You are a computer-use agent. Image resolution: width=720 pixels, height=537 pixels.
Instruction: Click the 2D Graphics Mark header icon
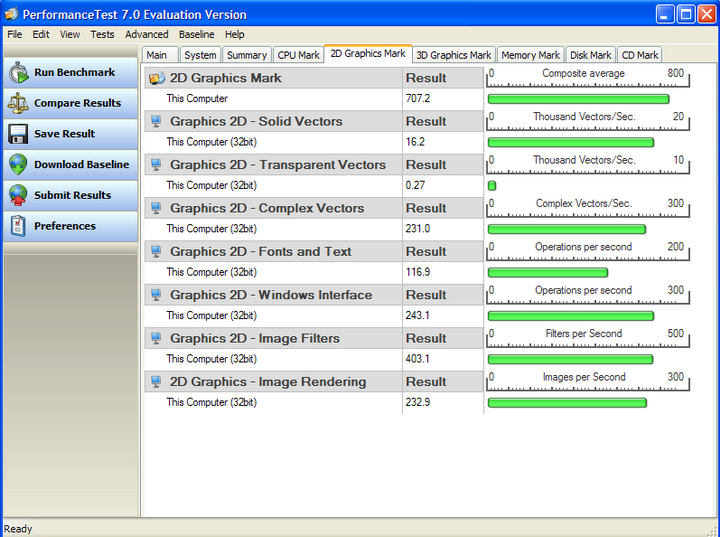[157, 78]
